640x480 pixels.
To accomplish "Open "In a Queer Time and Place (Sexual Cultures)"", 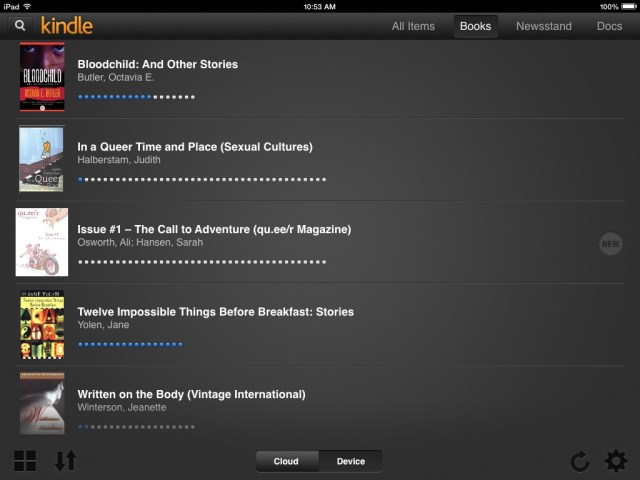I will 195,147.
